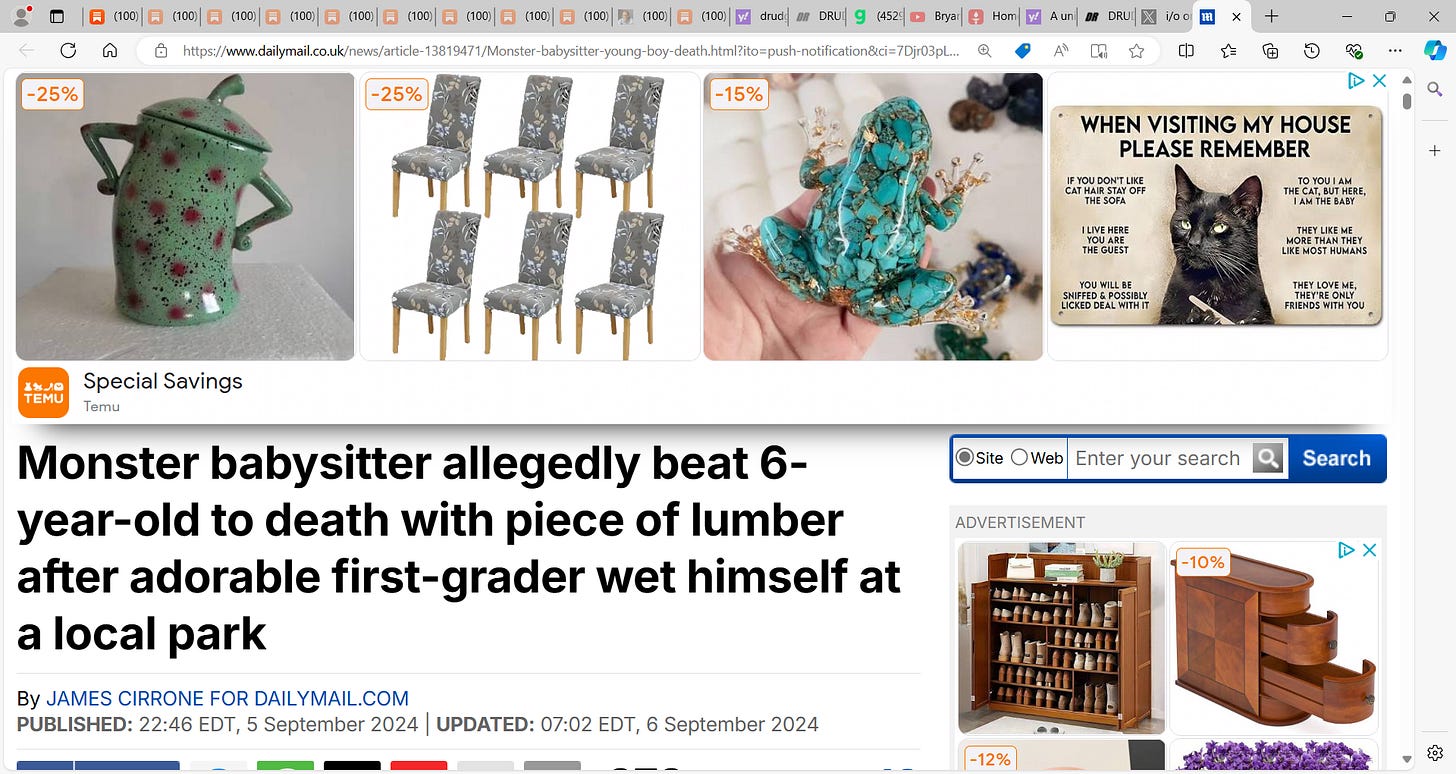Select the Web search radio option

[x=1019, y=457]
